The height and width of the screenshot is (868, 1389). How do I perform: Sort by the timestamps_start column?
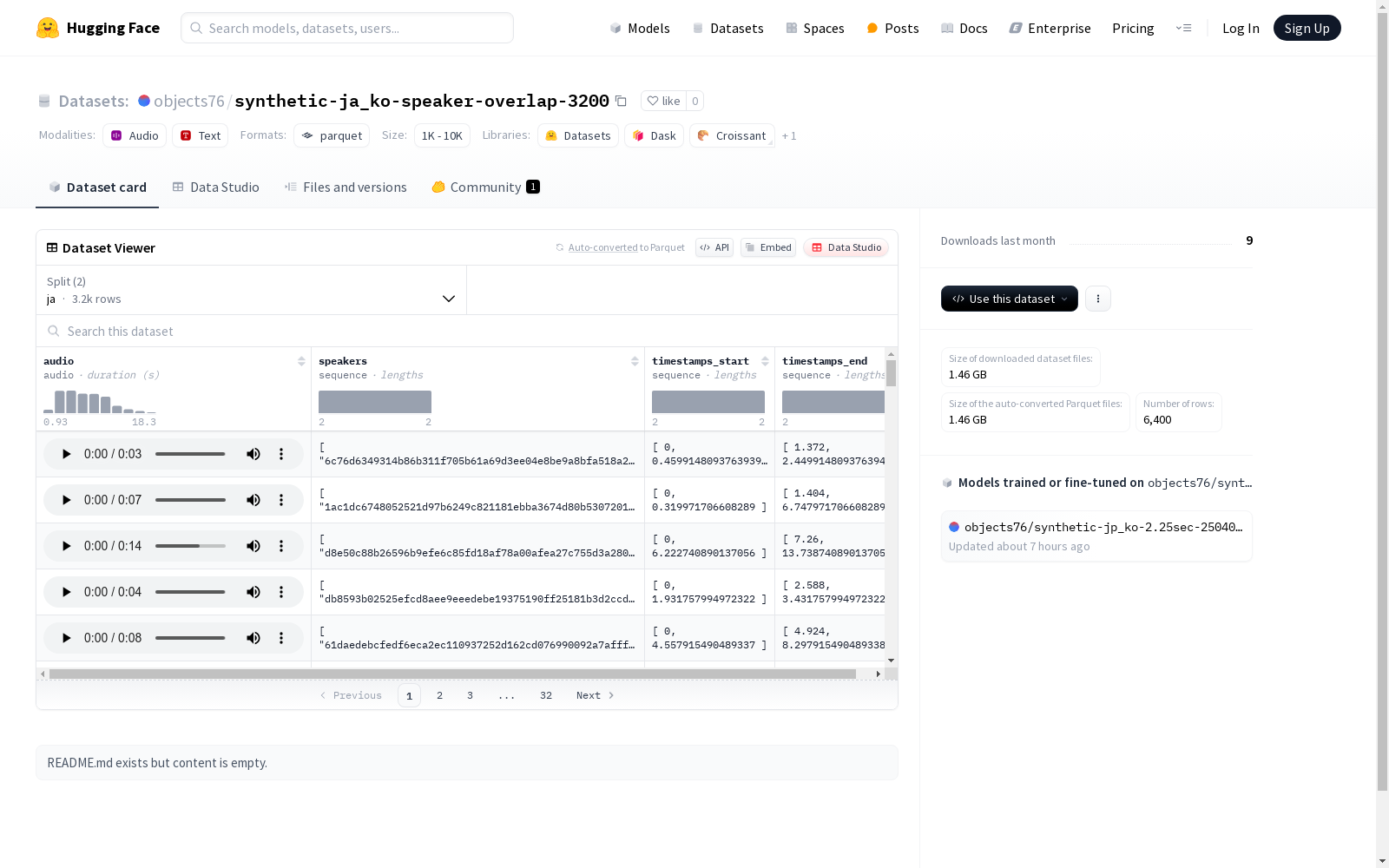pos(765,361)
